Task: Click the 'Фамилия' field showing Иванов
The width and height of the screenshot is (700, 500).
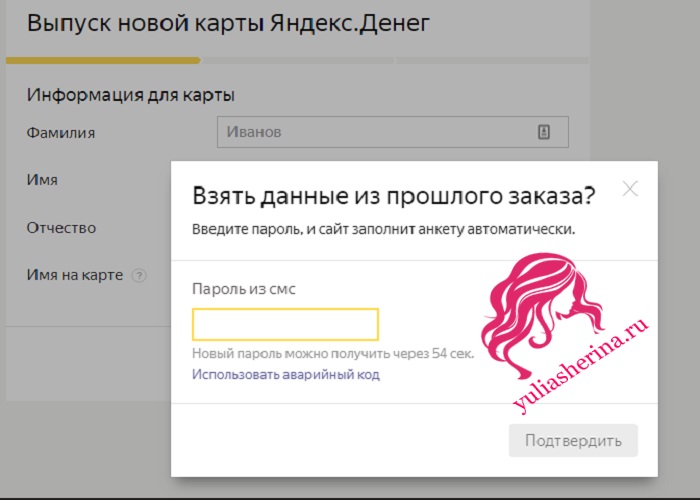Action: pyautogui.click(x=393, y=132)
